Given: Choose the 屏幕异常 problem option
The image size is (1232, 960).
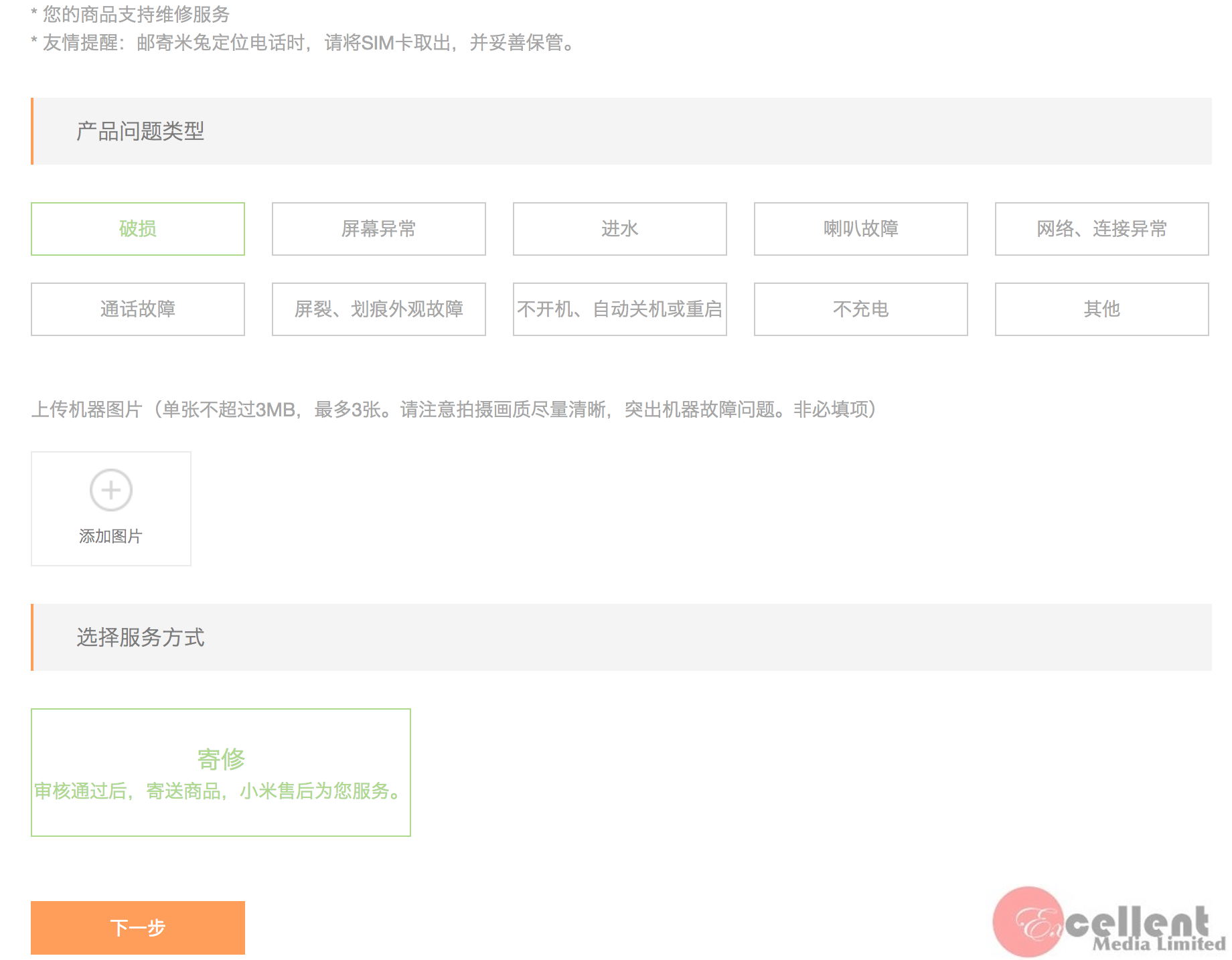Looking at the screenshot, I should pos(378,229).
